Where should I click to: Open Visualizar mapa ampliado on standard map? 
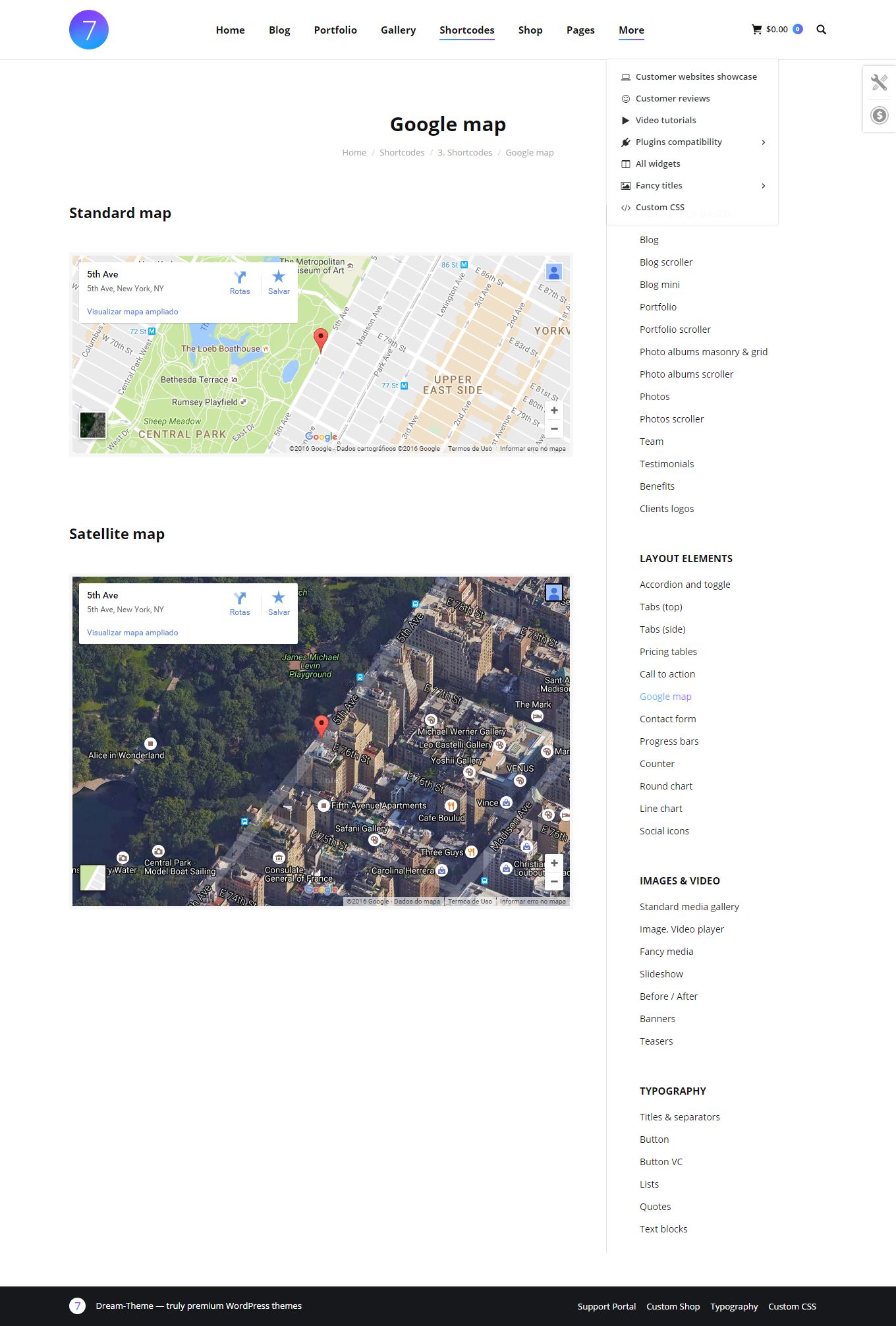coord(132,312)
